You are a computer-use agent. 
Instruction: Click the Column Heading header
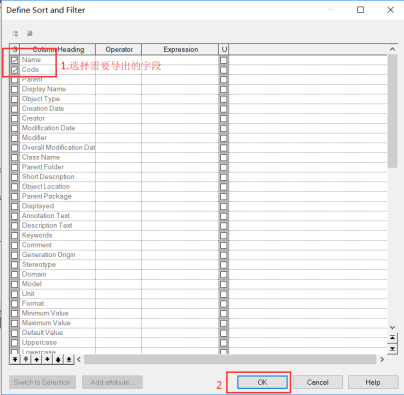click(58, 49)
